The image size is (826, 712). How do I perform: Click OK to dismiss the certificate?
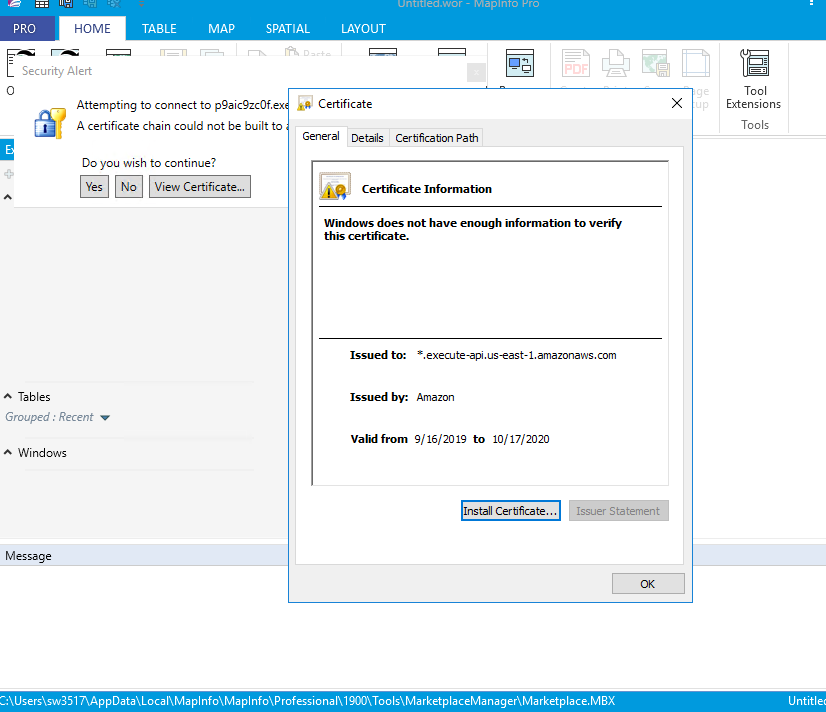tap(647, 584)
